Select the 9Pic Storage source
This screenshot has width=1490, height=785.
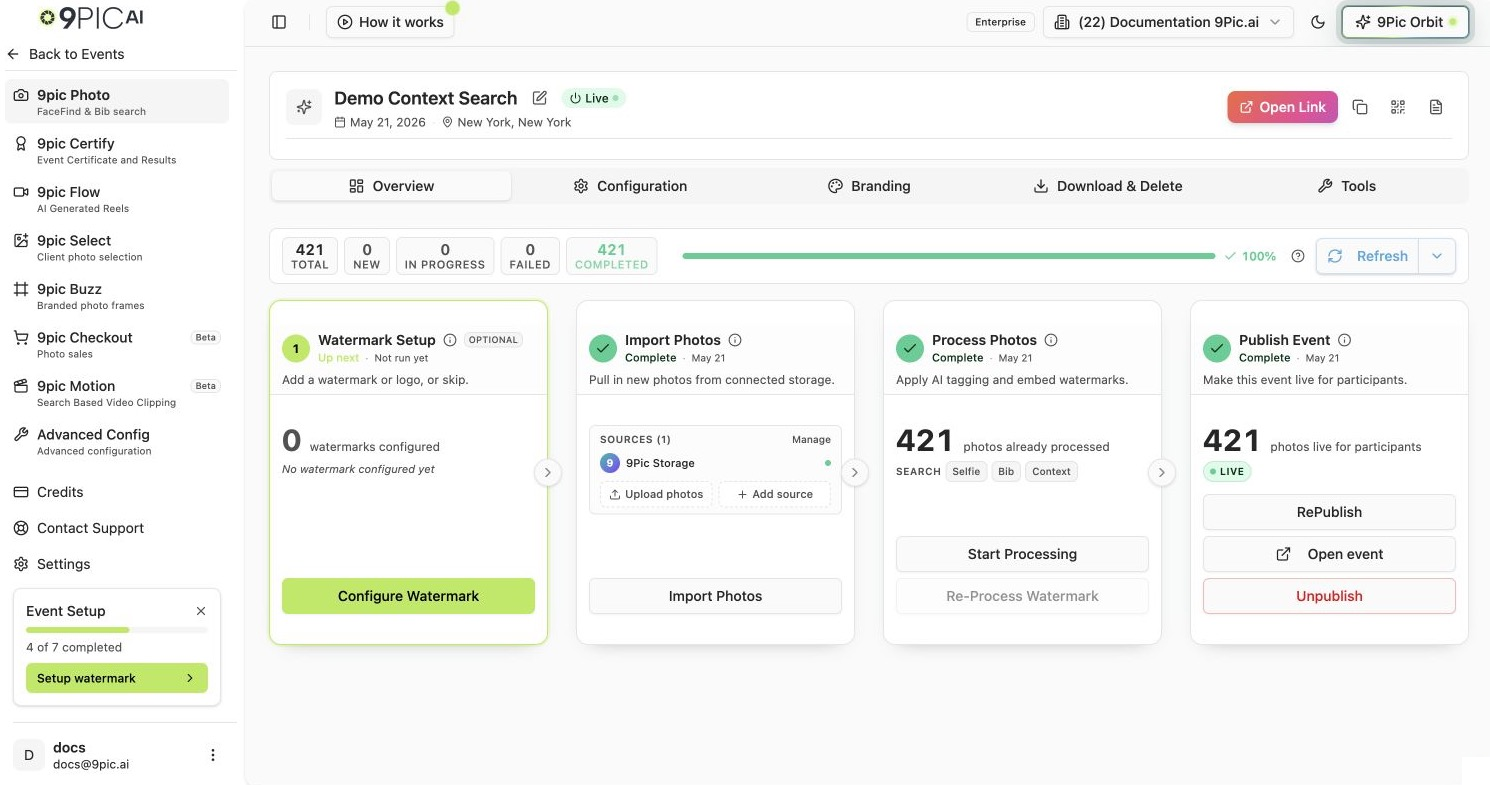point(715,463)
